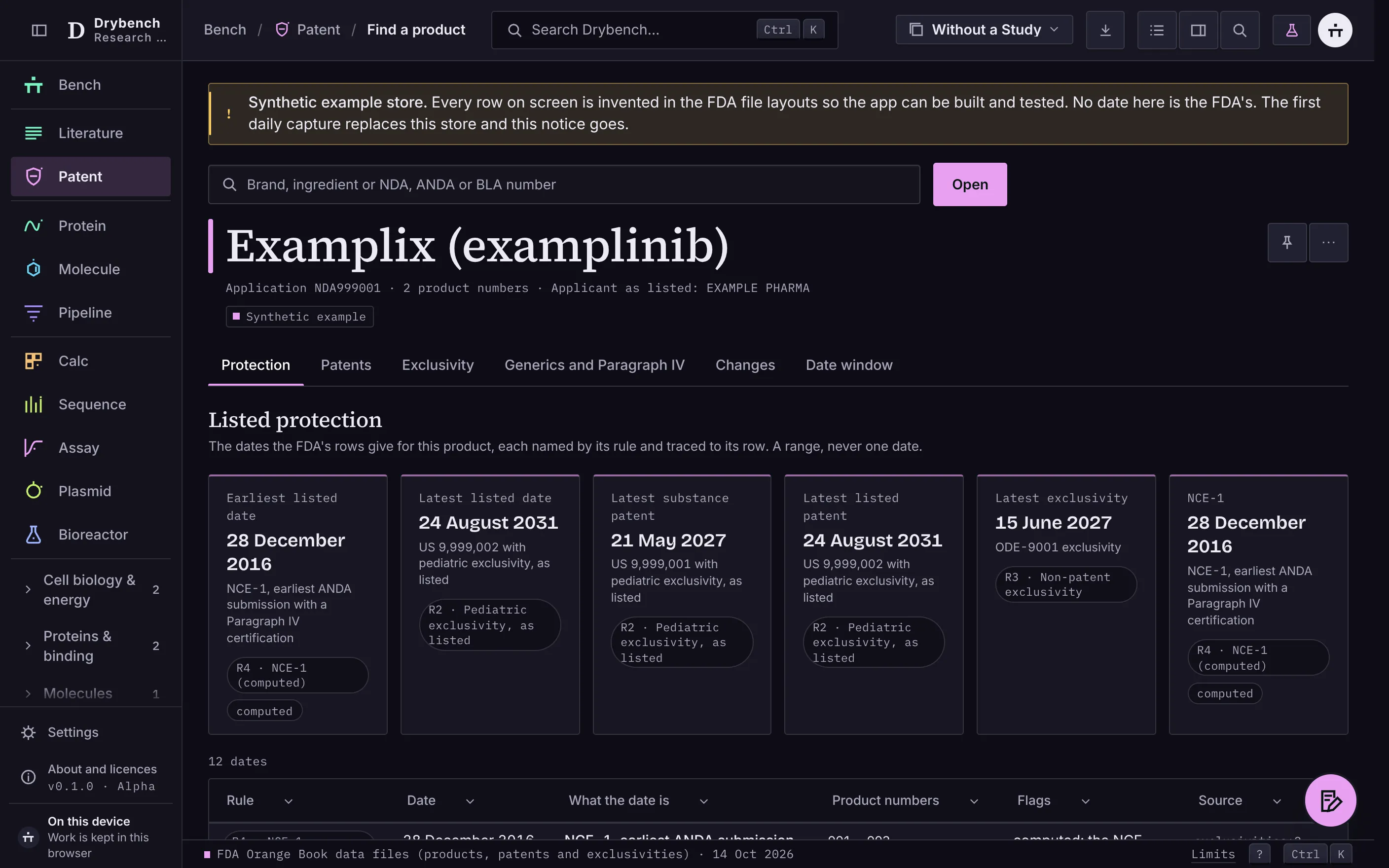
Task: Open the Date column dropdown
Action: point(470,801)
